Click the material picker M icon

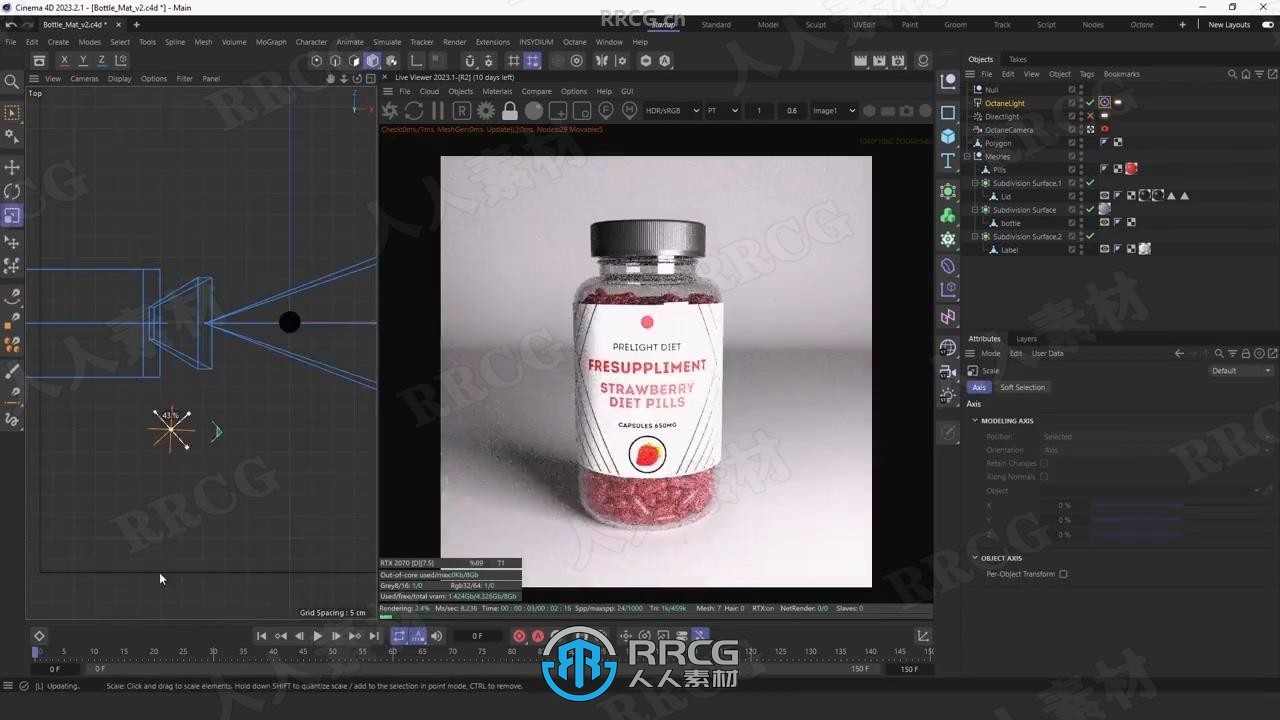(x=630, y=111)
